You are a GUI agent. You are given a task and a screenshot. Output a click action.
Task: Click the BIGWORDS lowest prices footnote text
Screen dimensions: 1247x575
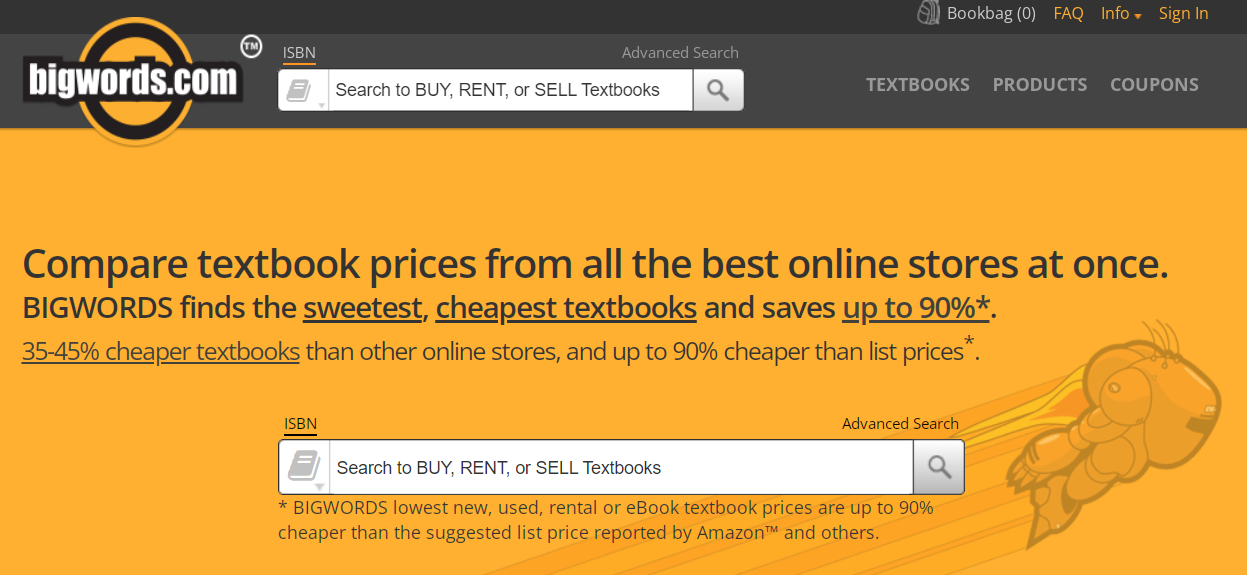[x=606, y=520]
